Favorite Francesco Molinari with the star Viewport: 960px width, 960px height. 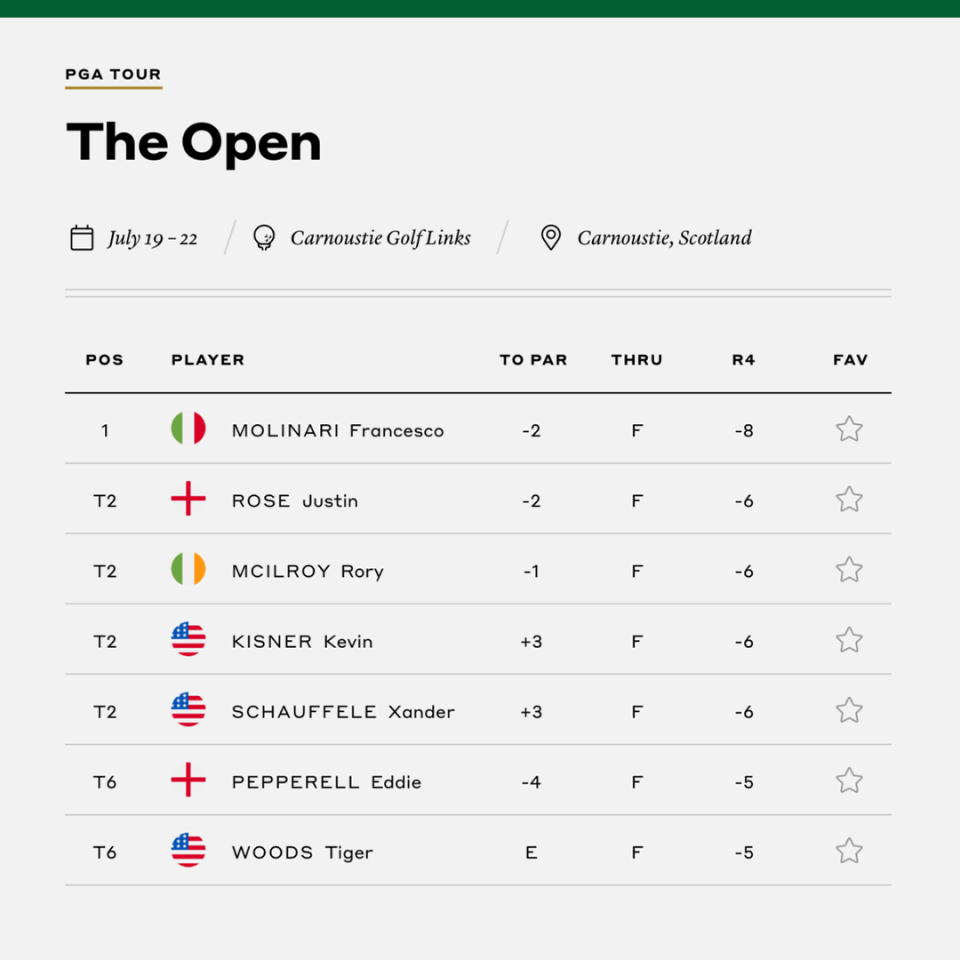(849, 429)
